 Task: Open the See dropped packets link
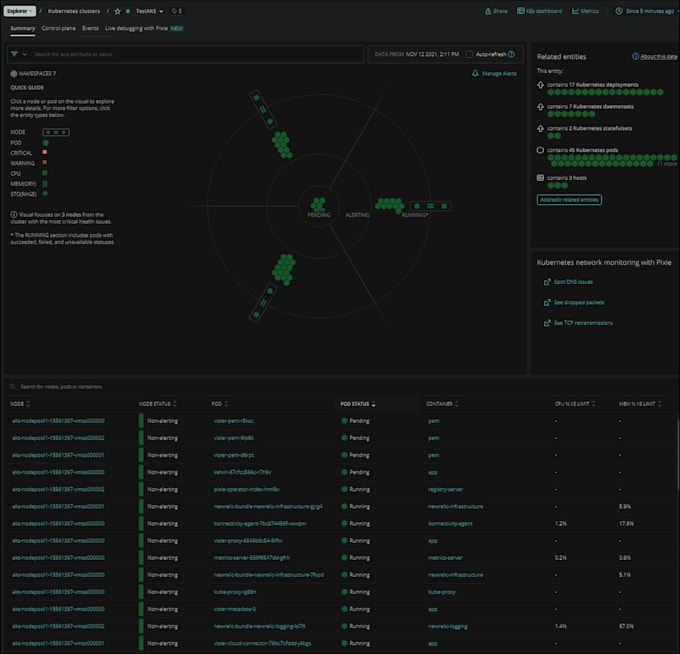point(579,302)
